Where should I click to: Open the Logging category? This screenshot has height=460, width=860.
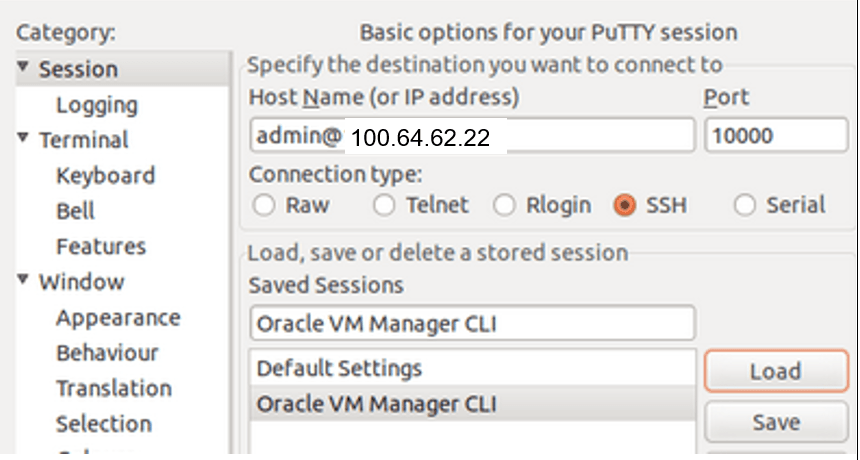[x=97, y=105]
